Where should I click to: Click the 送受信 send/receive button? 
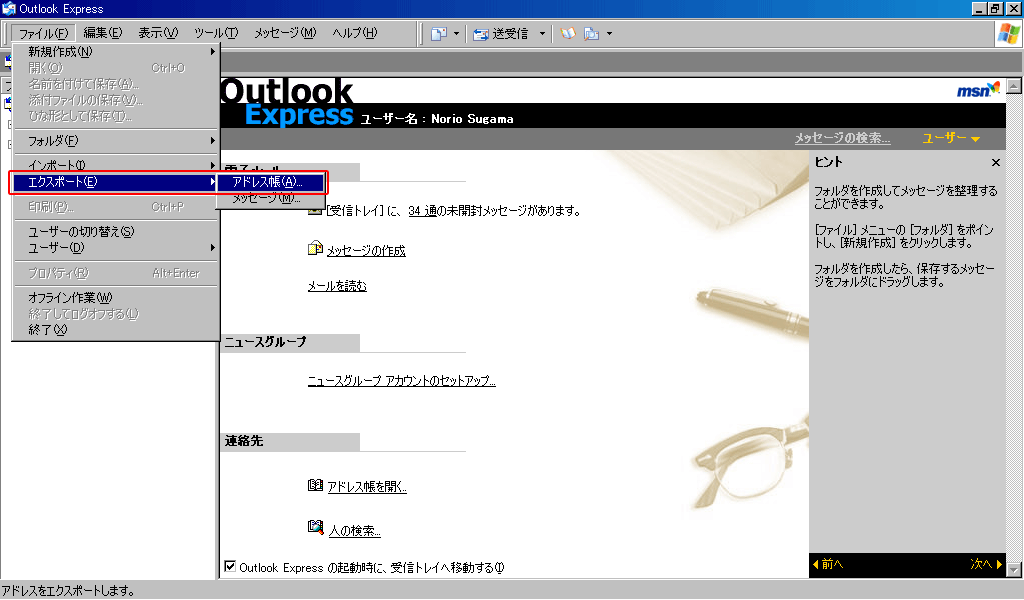tap(501, 33)
